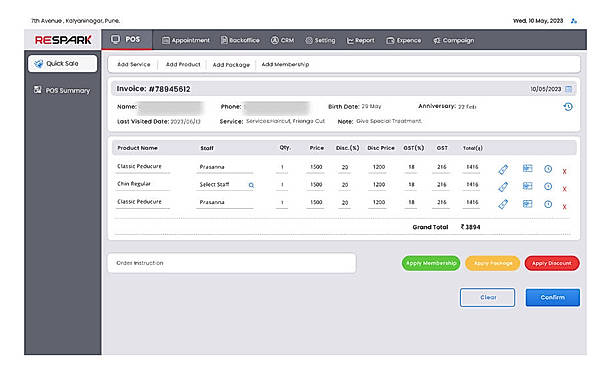The width and height of the screenshot is (611, 368).
Task: Click the Qty field in first row
Action: (282, 167)
